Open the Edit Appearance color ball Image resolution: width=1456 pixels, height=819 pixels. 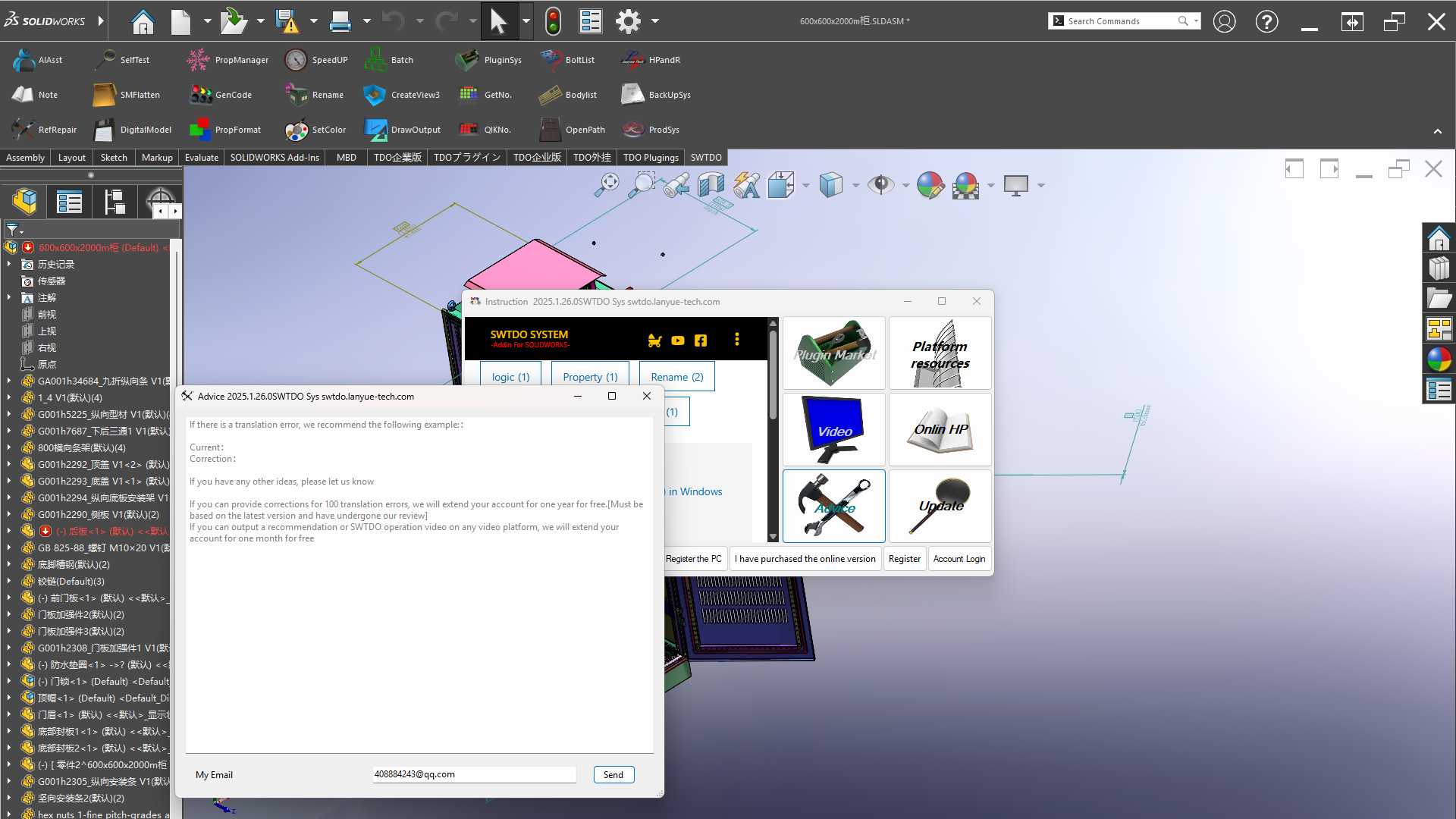930,185
